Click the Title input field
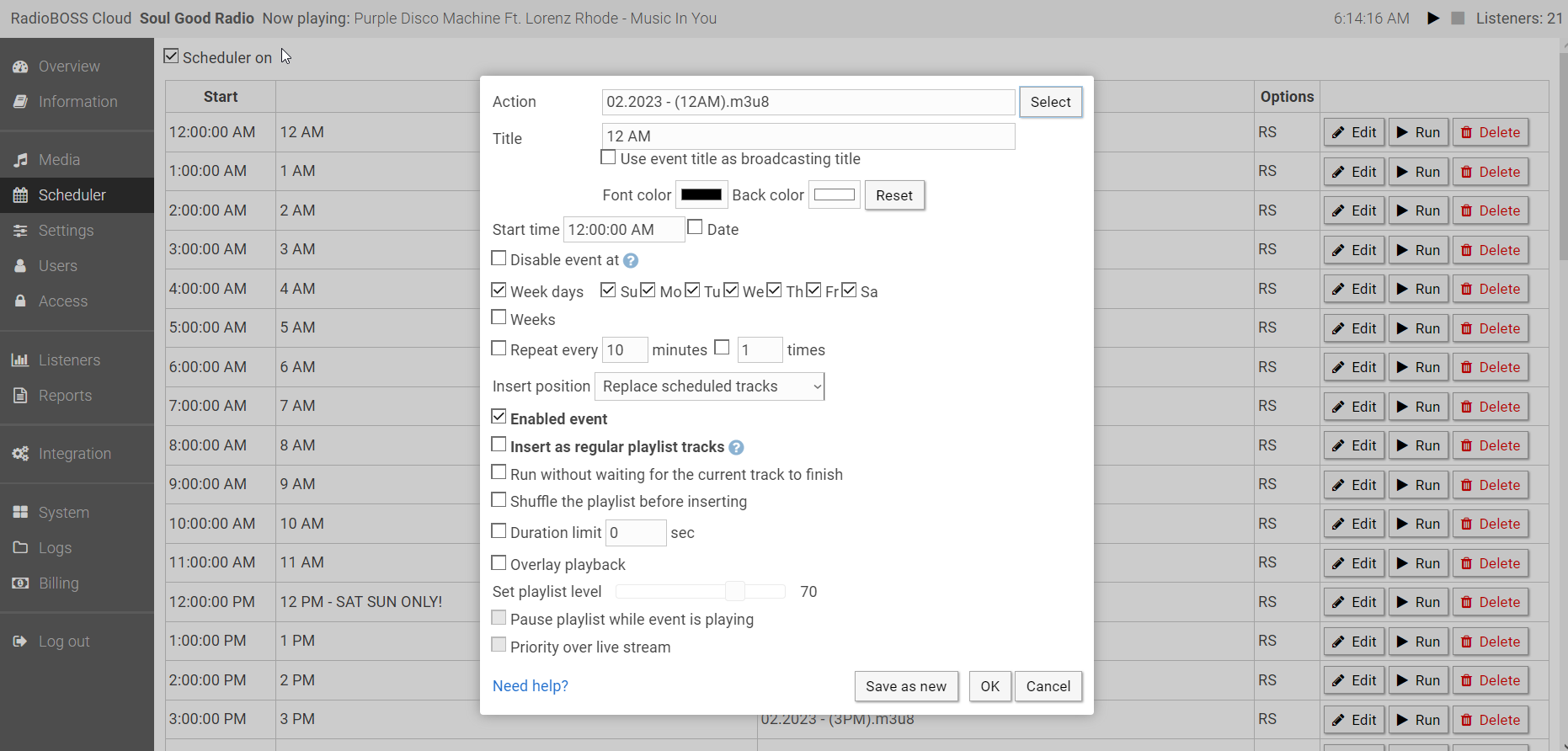The image size is (1568, 751). pyautogui.click(x=808, y=136)
